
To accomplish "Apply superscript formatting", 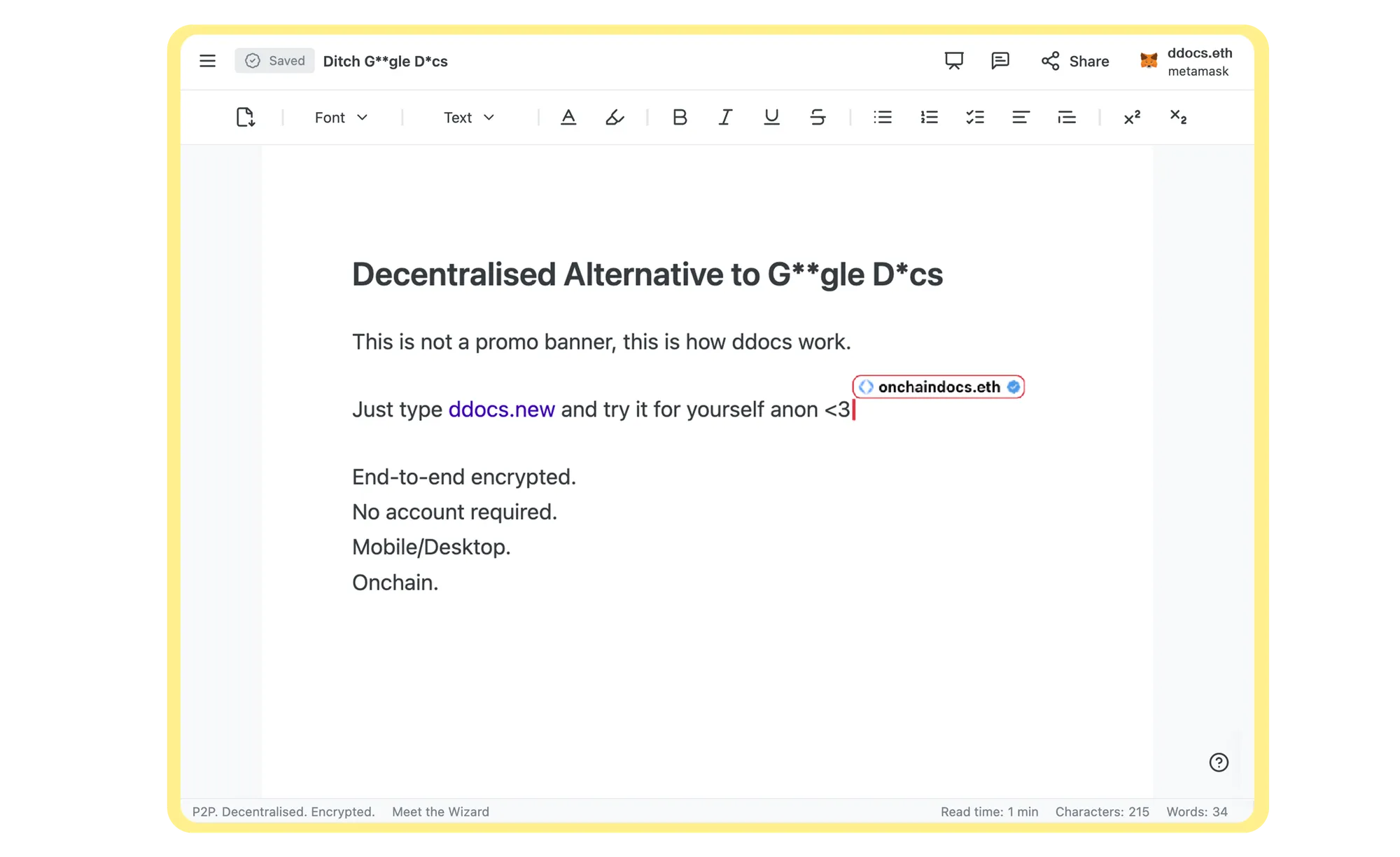I will pyautogui.click(x=1132, y=117).
